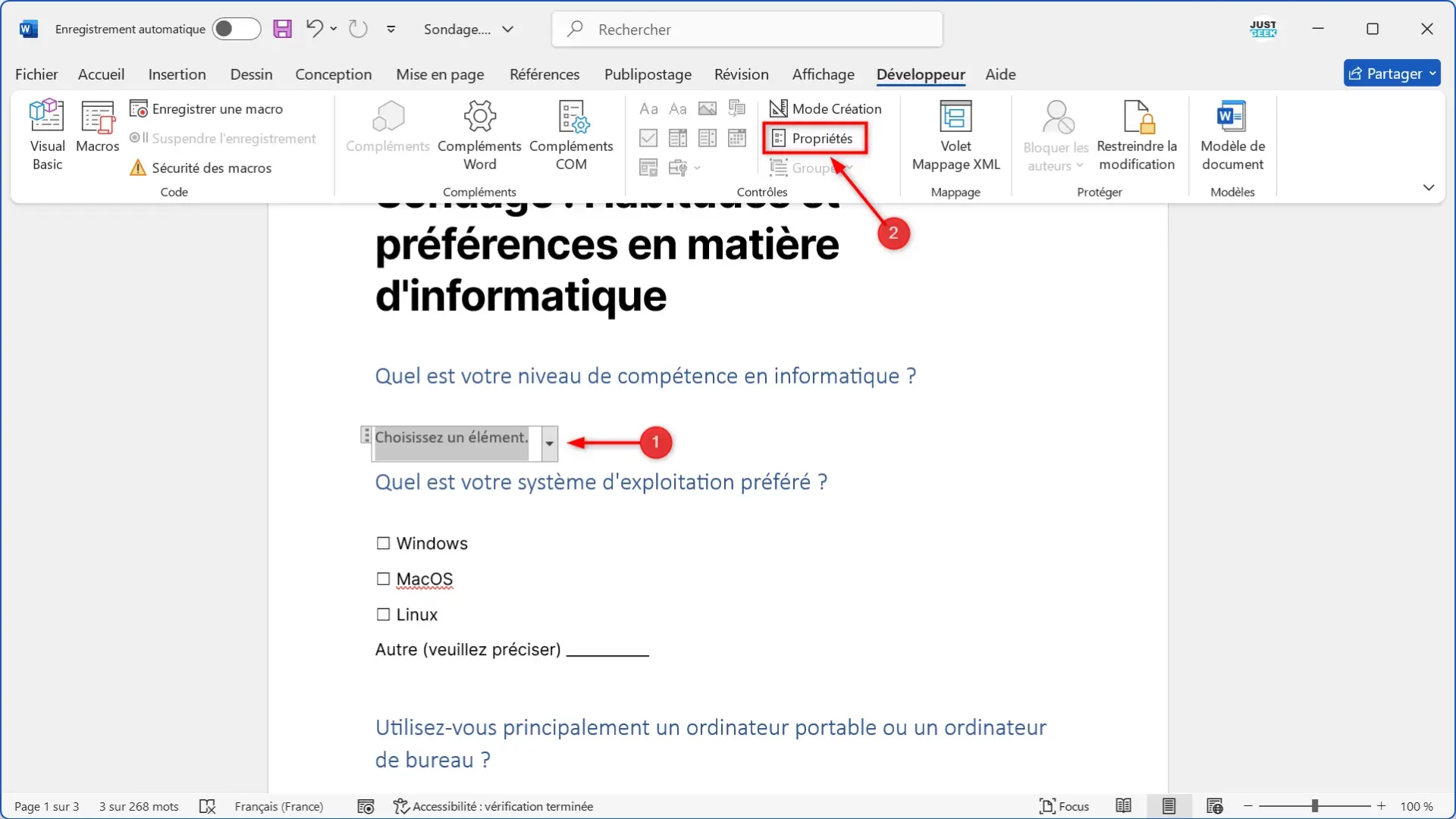Insert date picker content control

[x=737, y=138]
